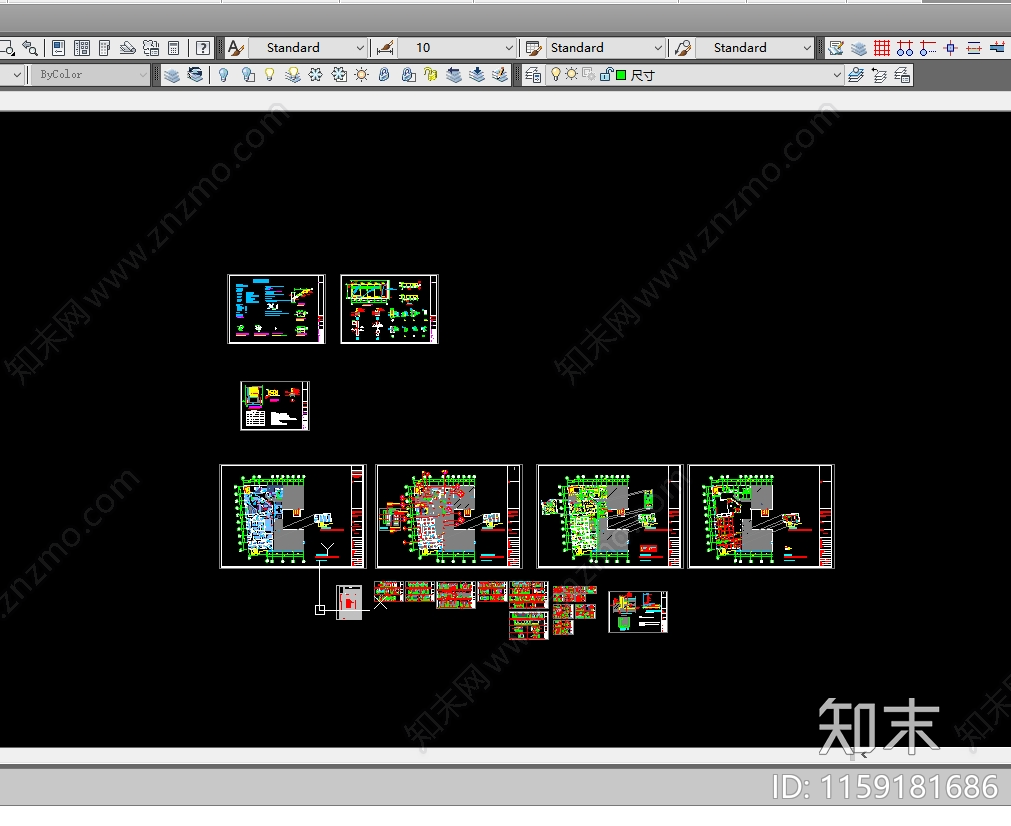Toggle freeze sun on the 尺寸 layer

coord(571,75)
